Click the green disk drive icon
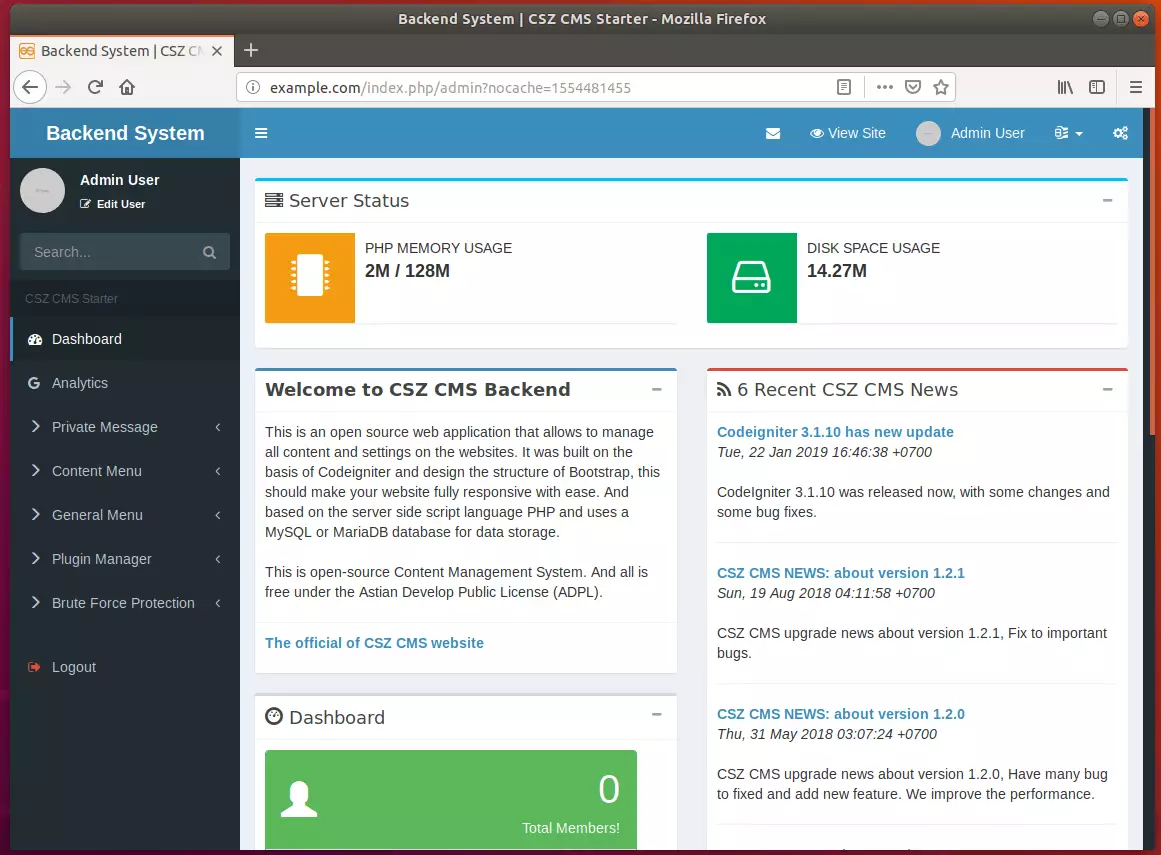The width and height of the screenshot is (1161, 855). tap(752, 278)
